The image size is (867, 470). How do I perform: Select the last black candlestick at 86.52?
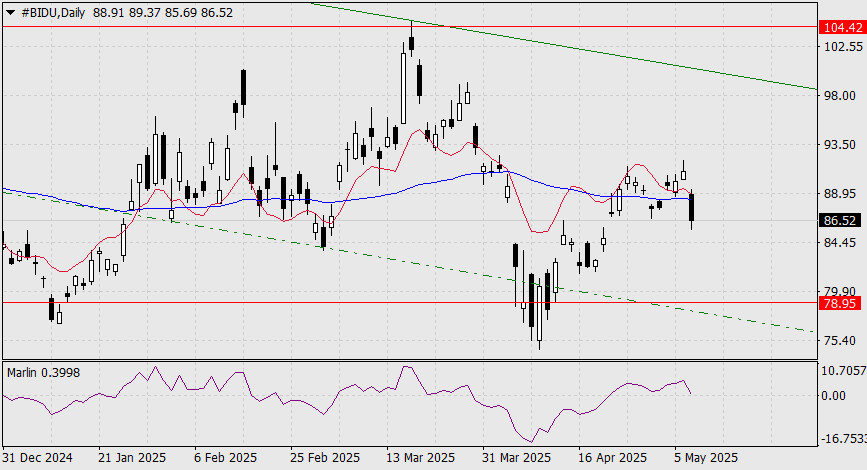pyautogui.click(x=692, y=208)
